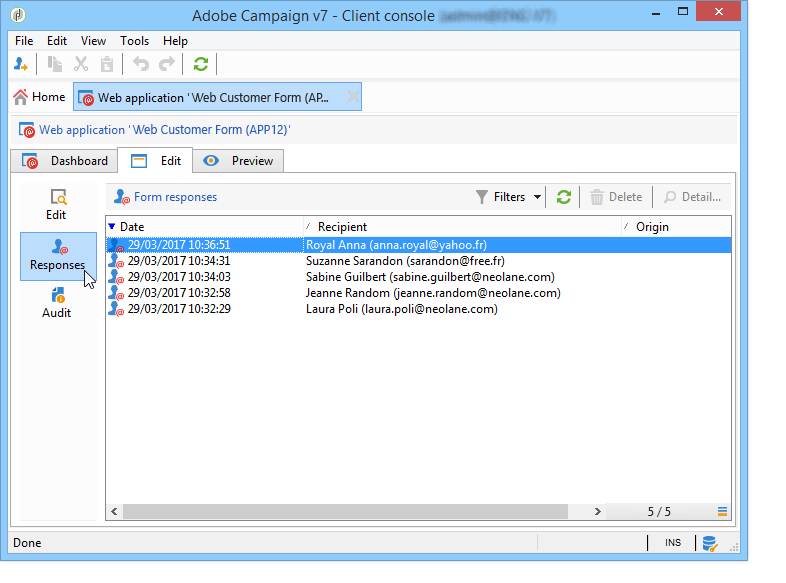Click the Adobe Campaign logo in title bar

point(18,15)
